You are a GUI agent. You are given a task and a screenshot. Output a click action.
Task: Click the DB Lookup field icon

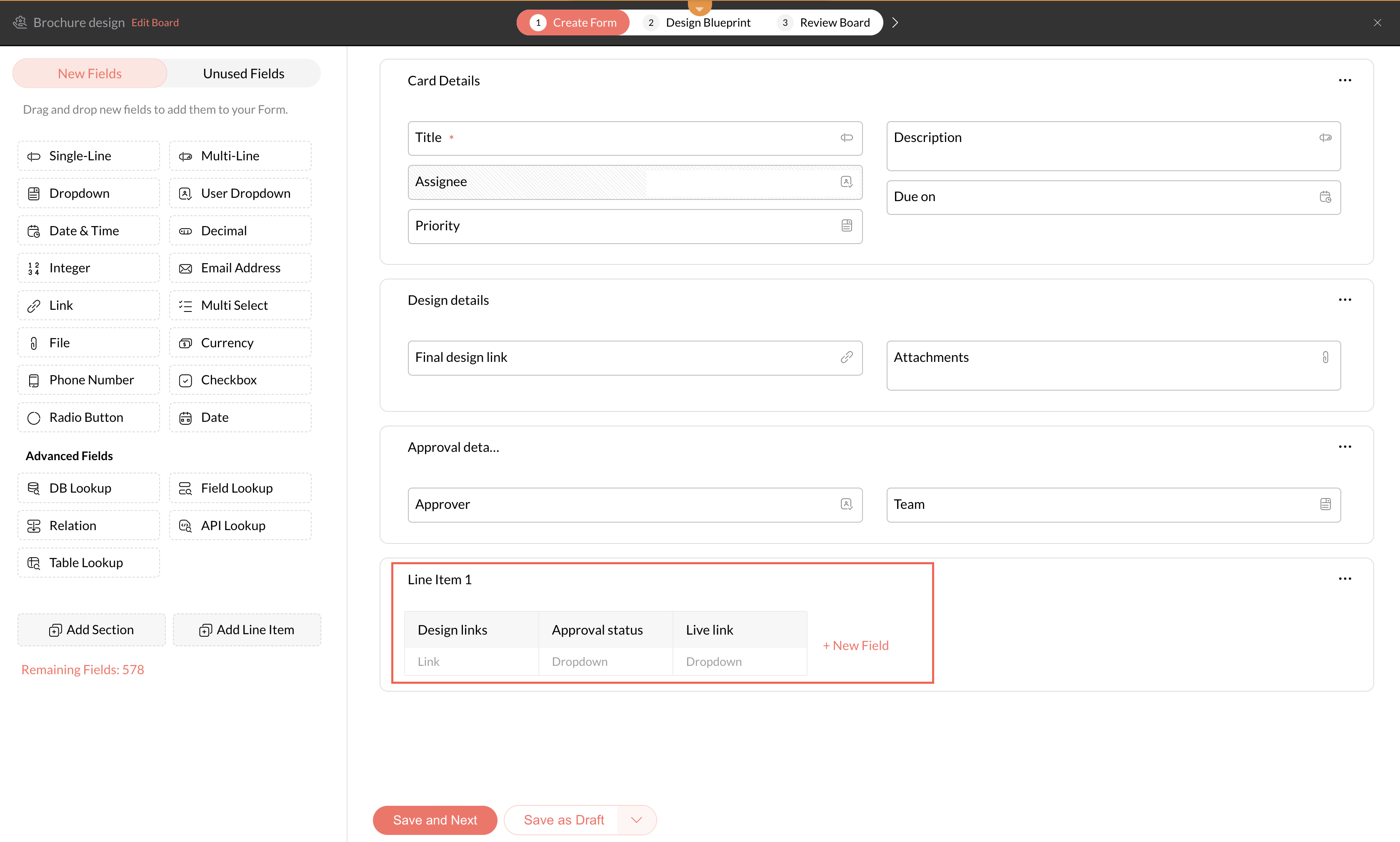(x=34, y=488)
